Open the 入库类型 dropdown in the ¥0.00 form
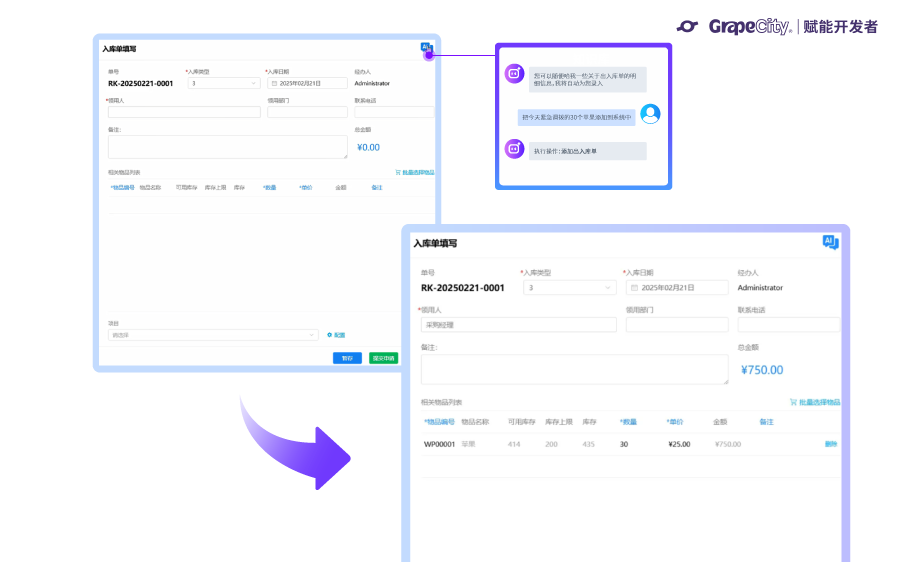This screenshot has height=562, width=900. [224, 83]
